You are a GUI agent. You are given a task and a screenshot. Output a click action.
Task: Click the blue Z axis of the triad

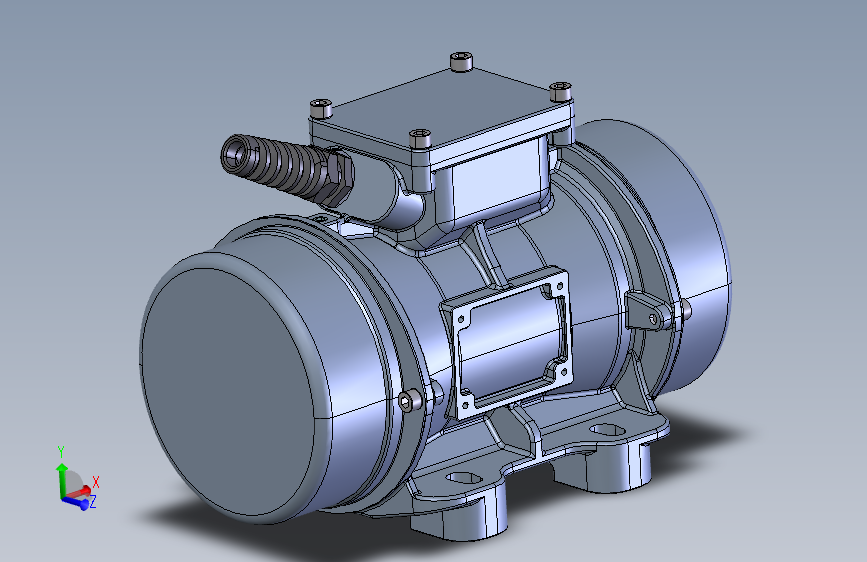[77, 502]
